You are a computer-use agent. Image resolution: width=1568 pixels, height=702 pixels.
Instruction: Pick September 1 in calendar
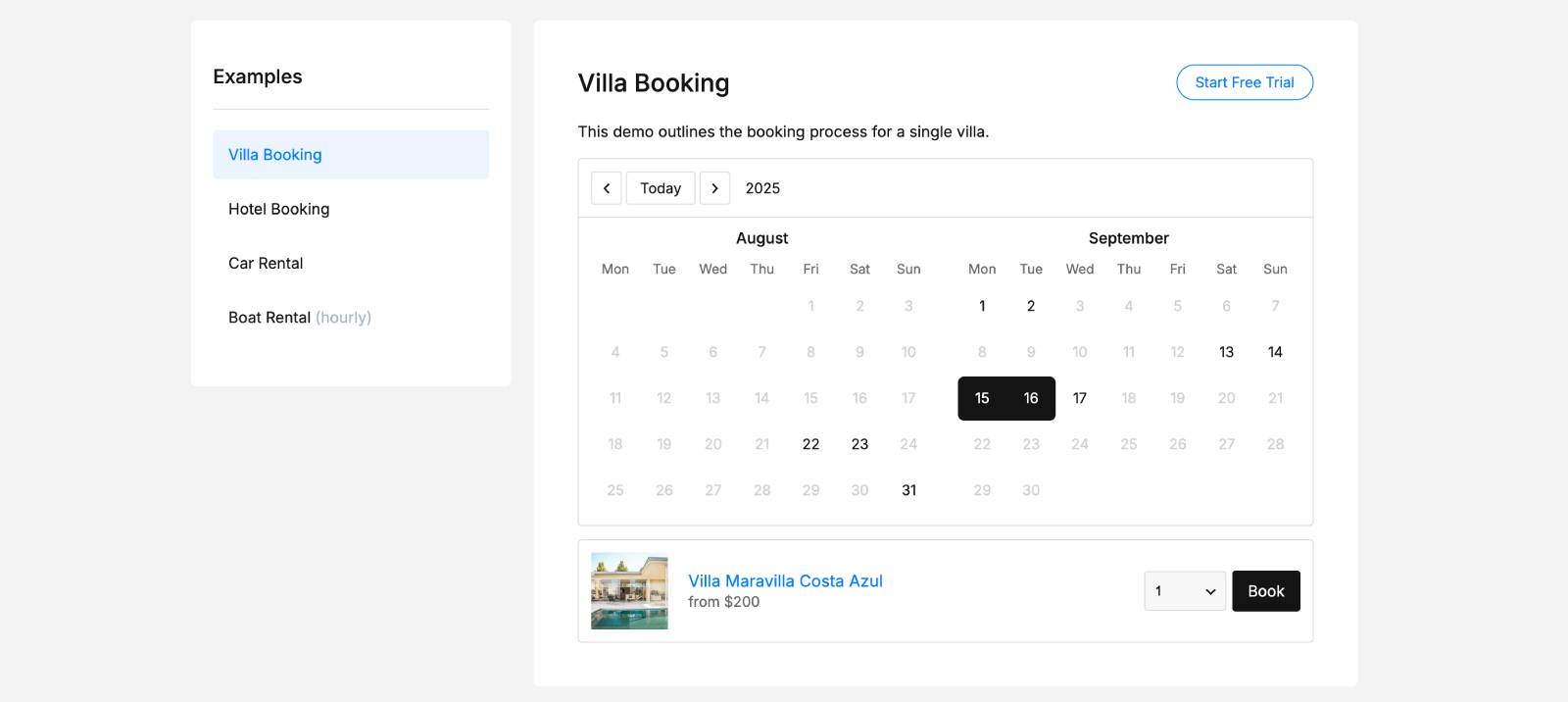982,306
